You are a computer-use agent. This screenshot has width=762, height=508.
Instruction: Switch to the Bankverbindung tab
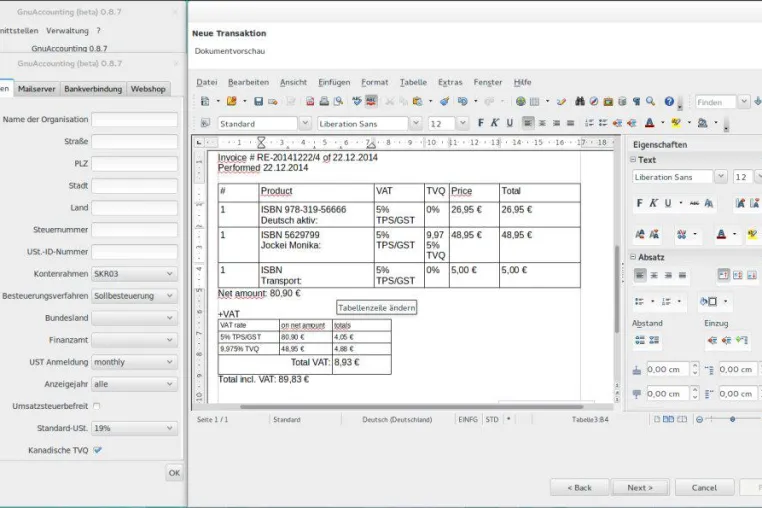(x=93, y=89)
